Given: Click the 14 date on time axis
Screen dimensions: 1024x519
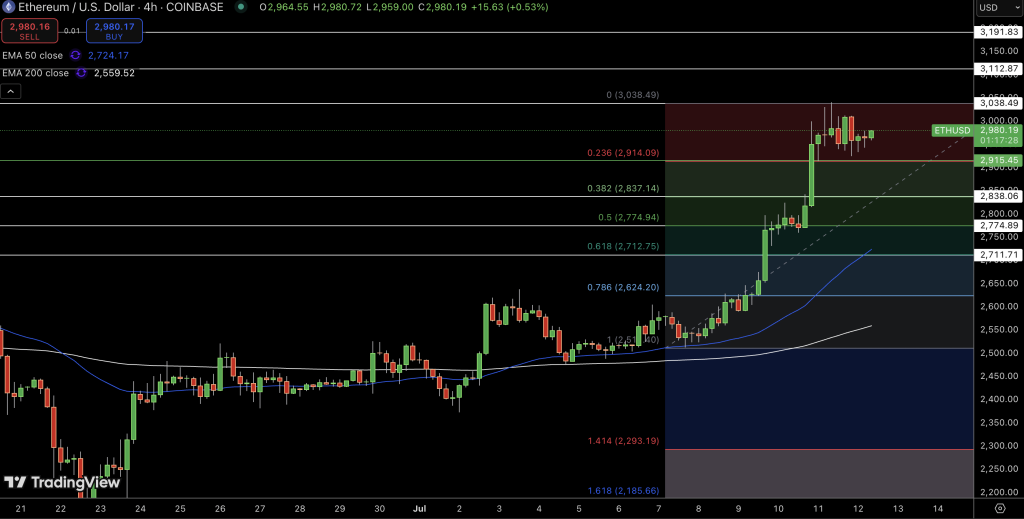Looking at the screenshot, I should 938,508.
